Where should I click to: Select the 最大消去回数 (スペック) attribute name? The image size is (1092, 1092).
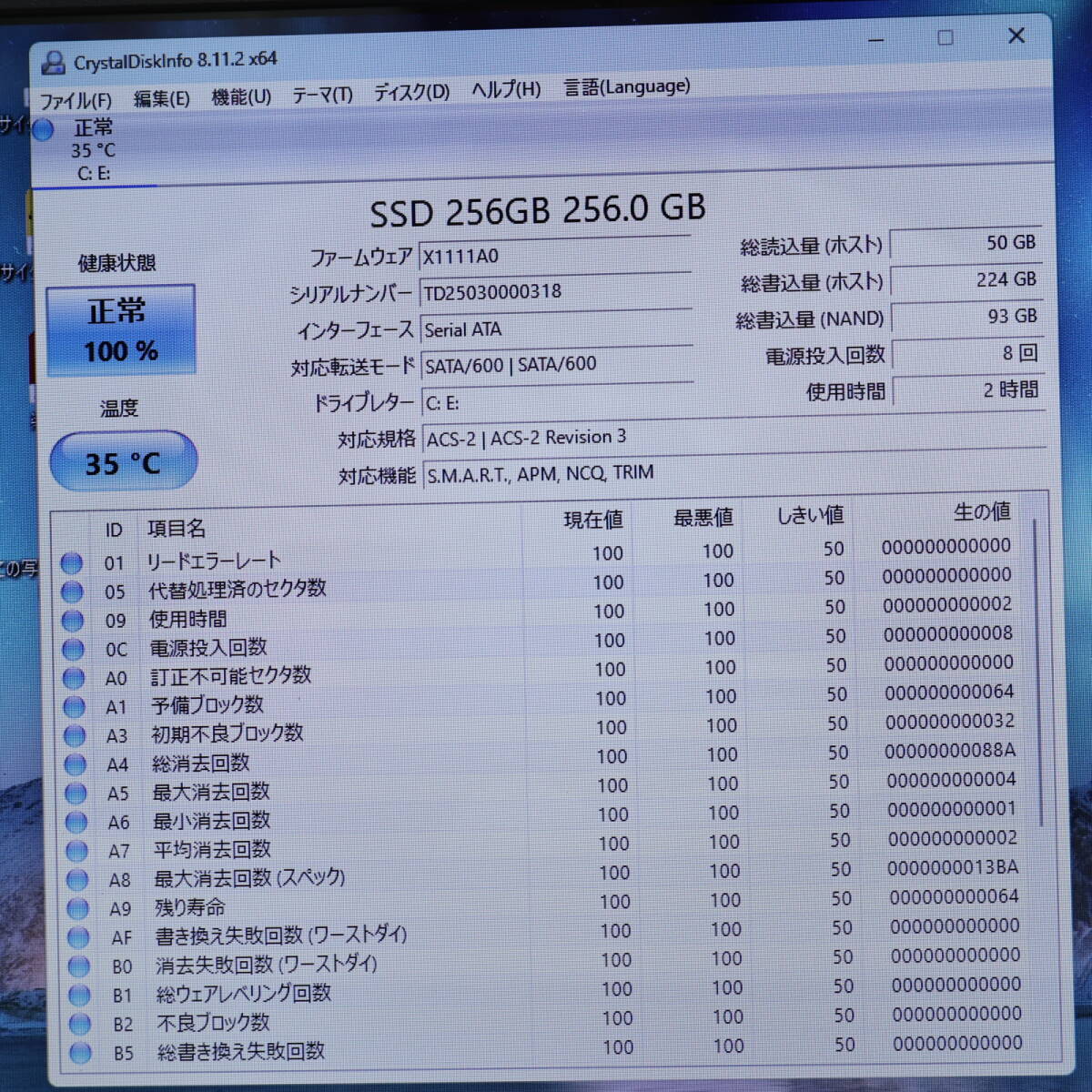point(249,878)
